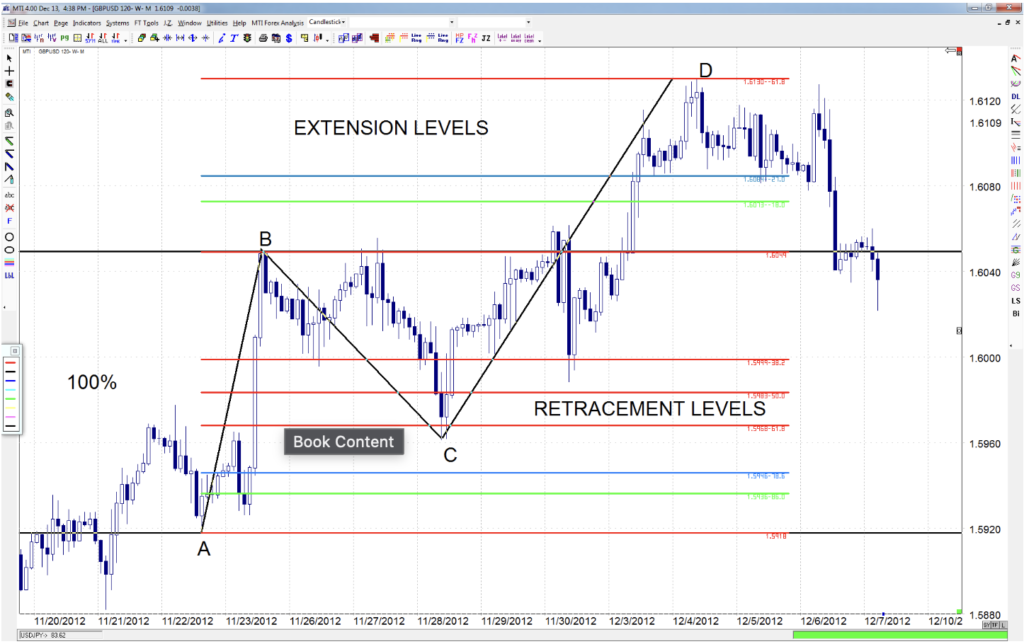The height and width of the screenshot is (644, 1024).
Task: Click the dollar sign toolbar icon
Action: click(x=289, y=38)
